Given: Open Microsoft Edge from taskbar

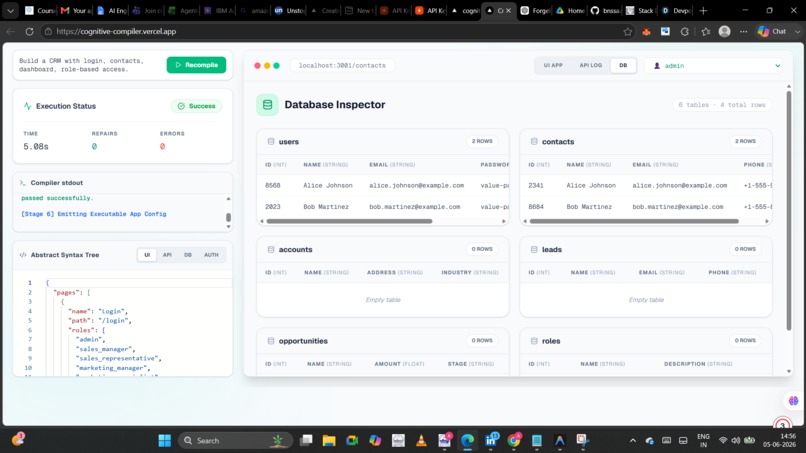Looking at the screenshot, I should 467,441.
